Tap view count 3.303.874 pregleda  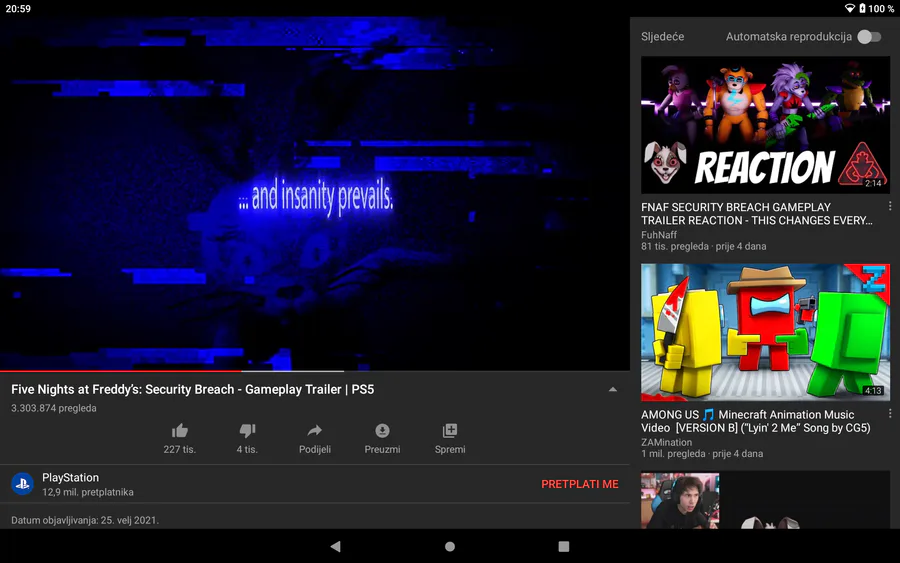coord(54,408)
